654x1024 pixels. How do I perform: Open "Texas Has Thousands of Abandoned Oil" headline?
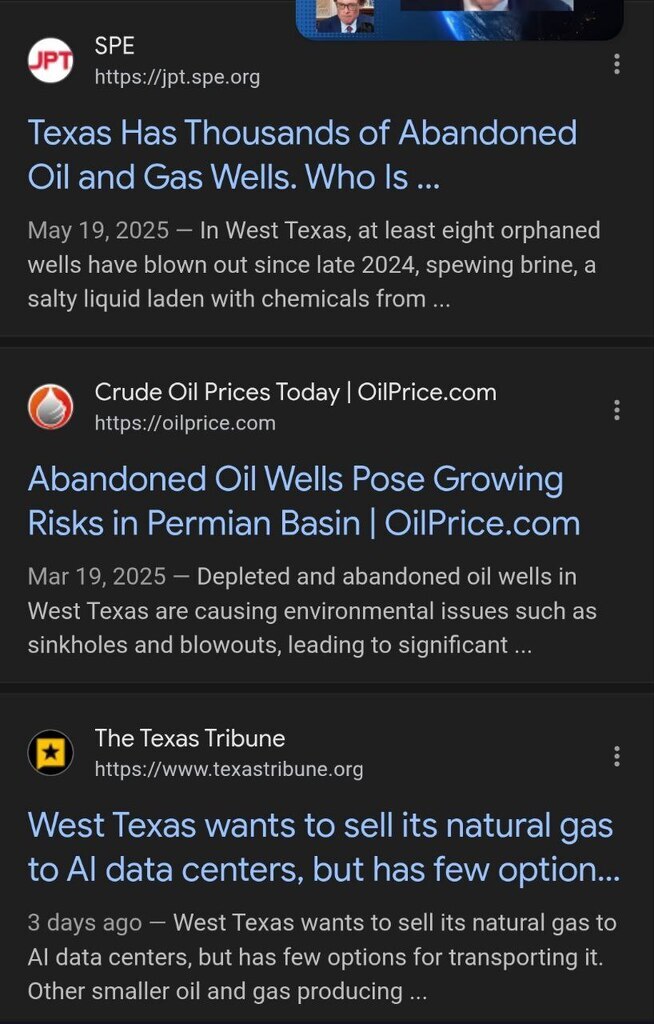[302, 154]
